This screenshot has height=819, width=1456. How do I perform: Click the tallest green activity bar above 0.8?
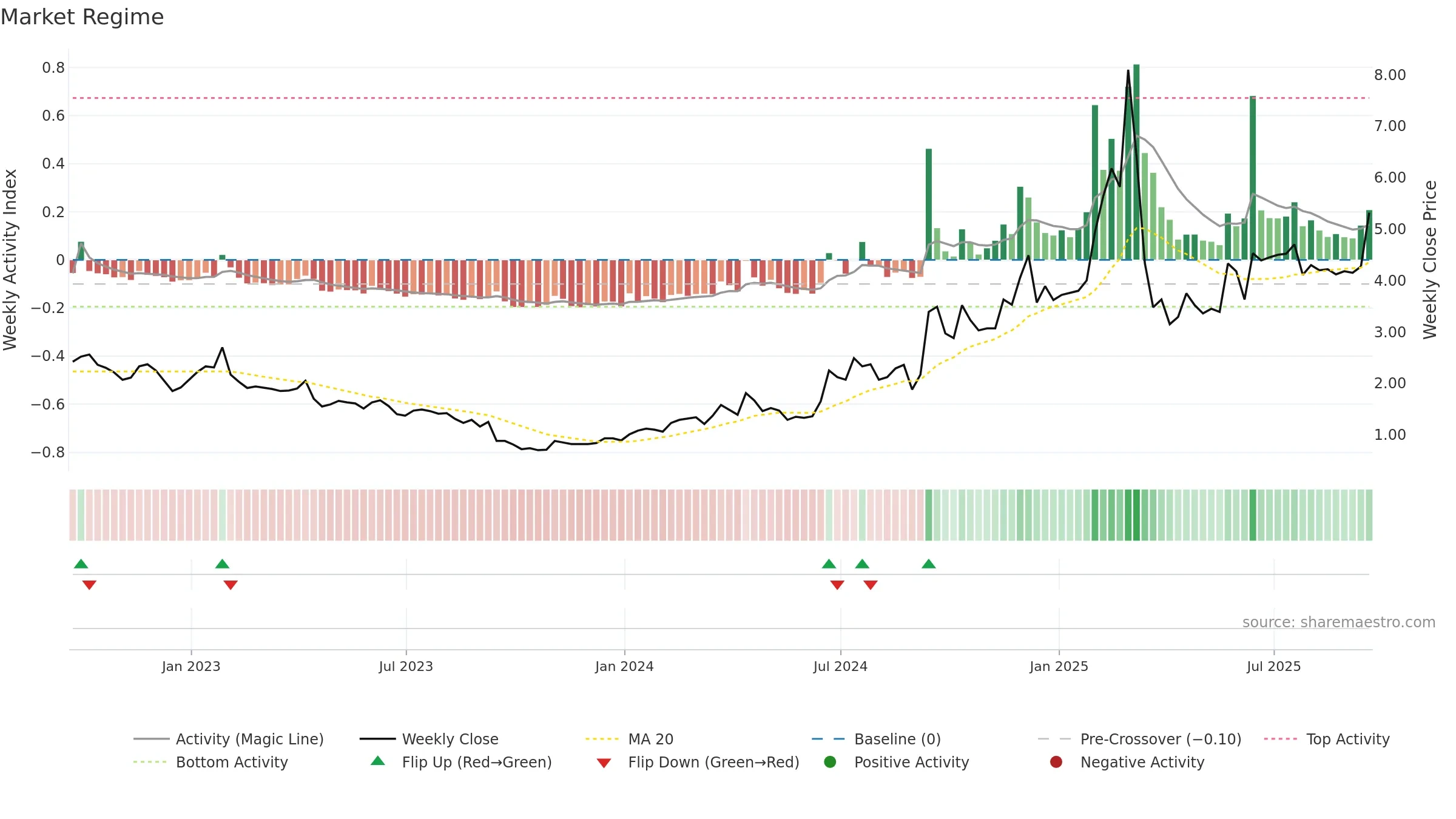(1136, 162)
